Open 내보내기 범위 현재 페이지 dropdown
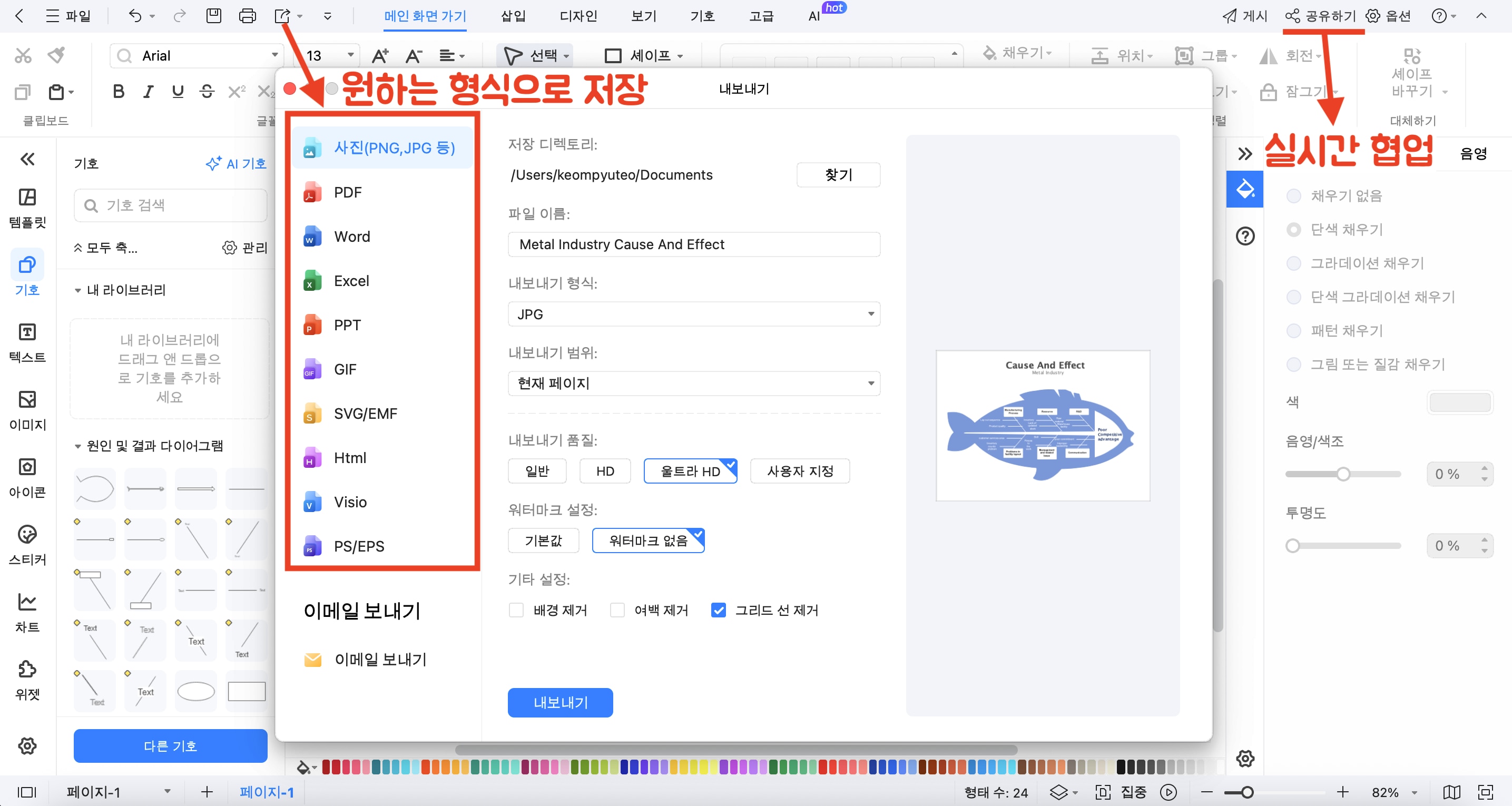This screenshot has height=806, width=1512. [x=694, y=384]
